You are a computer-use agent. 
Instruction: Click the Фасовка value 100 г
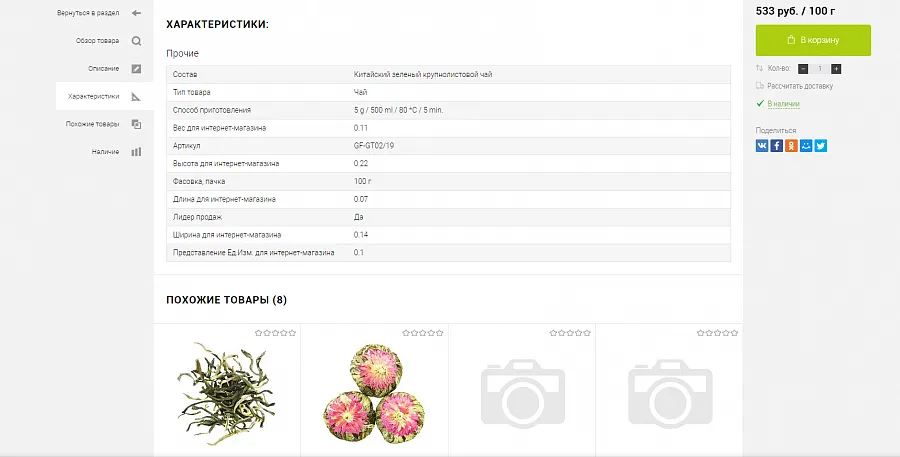click(362, 181)
